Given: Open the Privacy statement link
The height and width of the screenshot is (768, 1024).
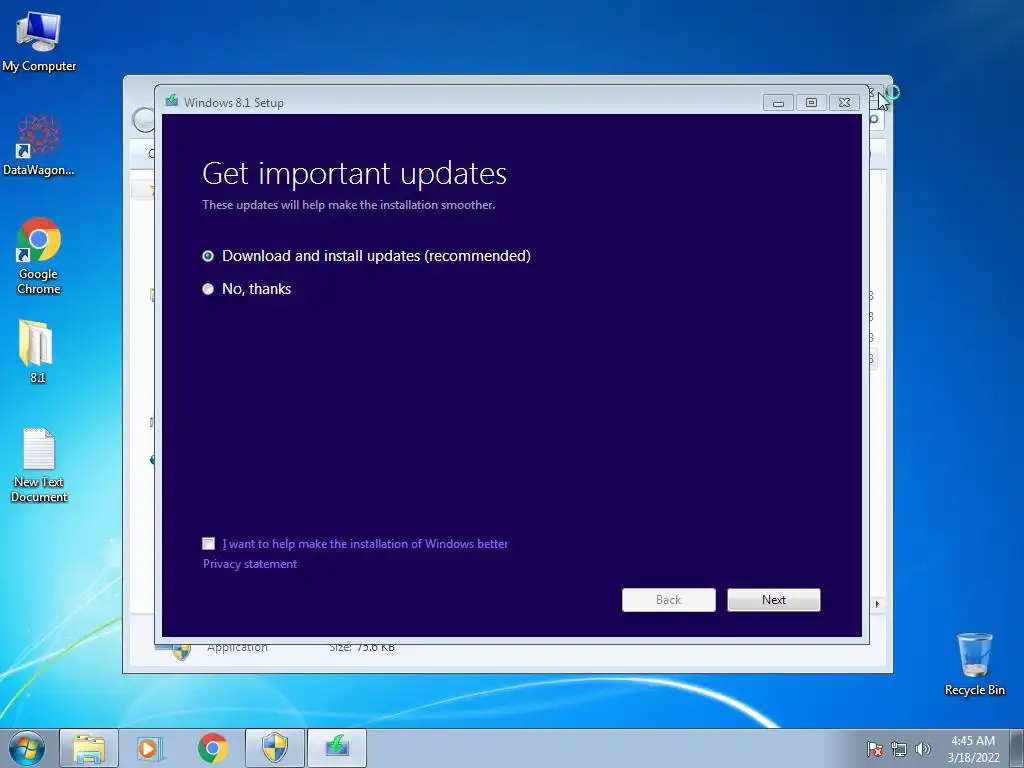Looking at the screenshot, I should point(249,564).
